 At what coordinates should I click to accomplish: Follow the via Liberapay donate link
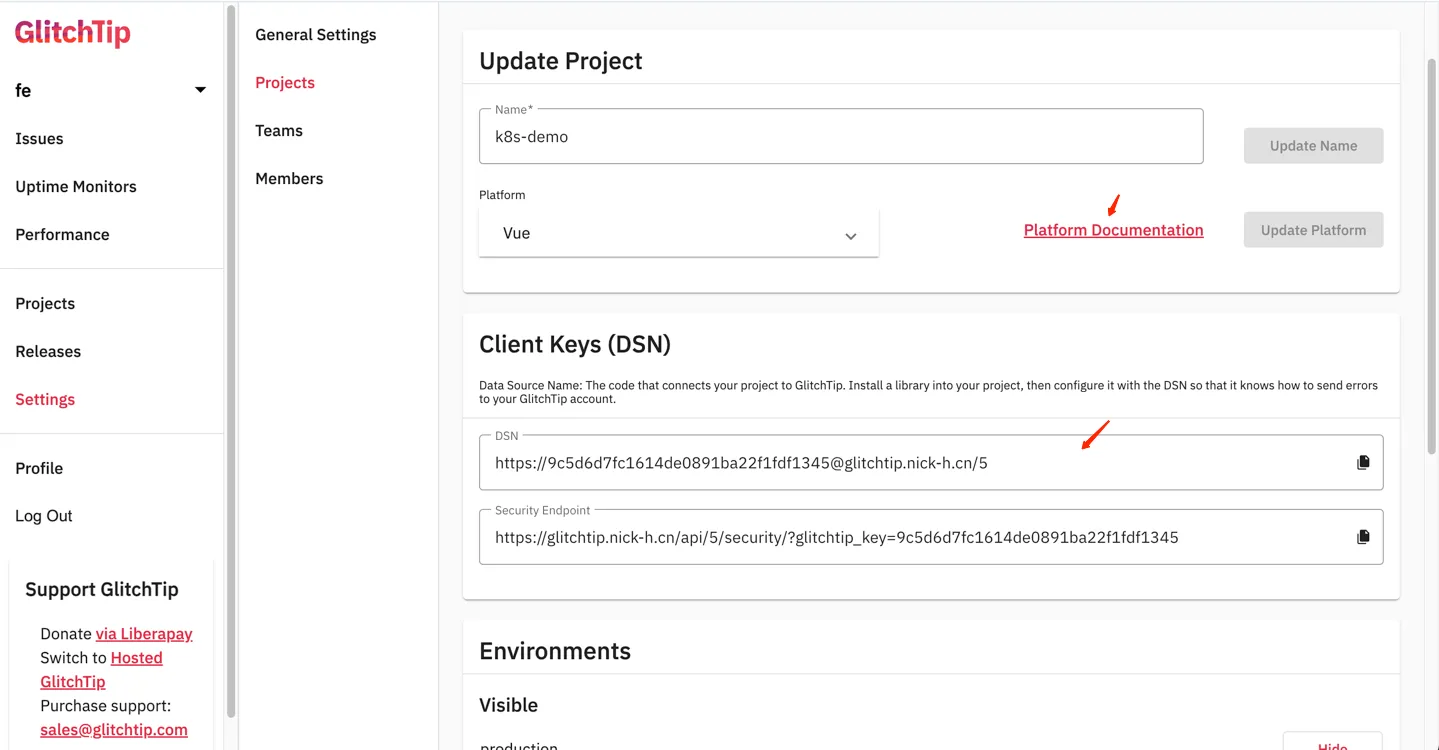pyautogui.click(x=144, y=633)
